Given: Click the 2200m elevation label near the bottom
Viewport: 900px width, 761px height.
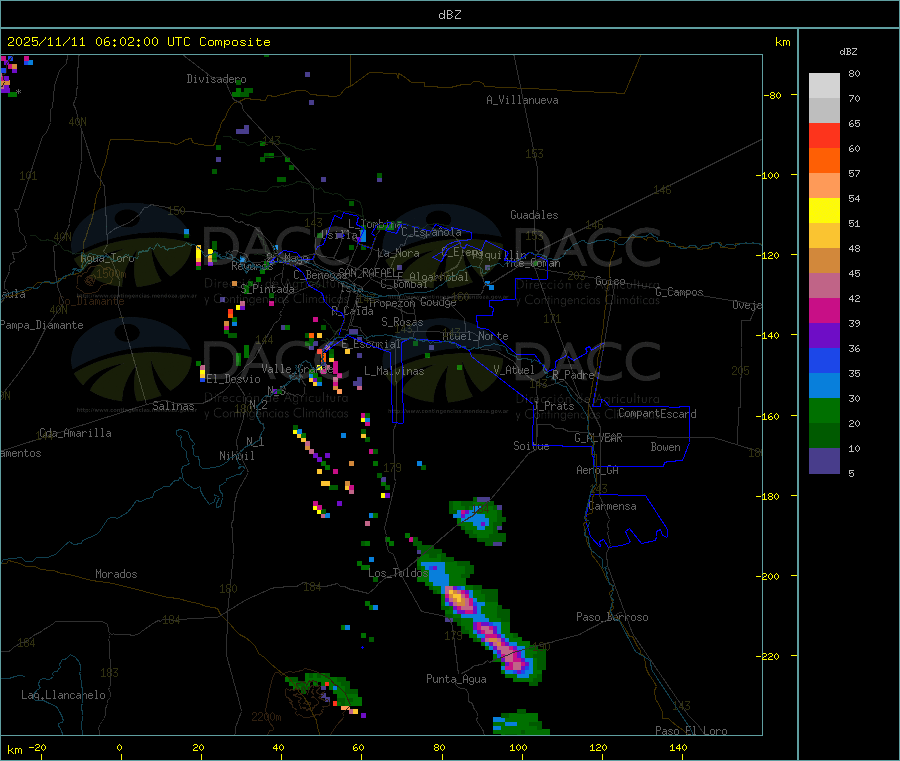Looking at the screenshot, I should click(266, 717).
